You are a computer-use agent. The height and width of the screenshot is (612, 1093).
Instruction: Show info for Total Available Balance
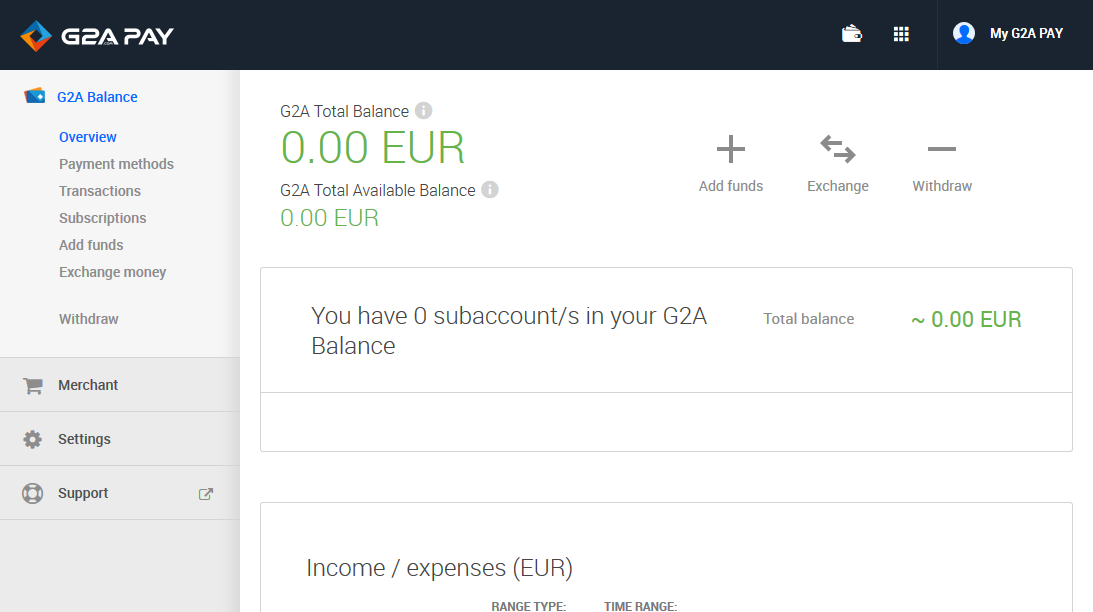click(490, 190)
